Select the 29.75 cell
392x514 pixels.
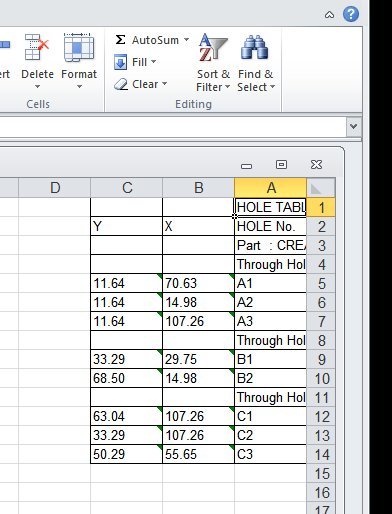pyautogui.click(x=198, y=359)
